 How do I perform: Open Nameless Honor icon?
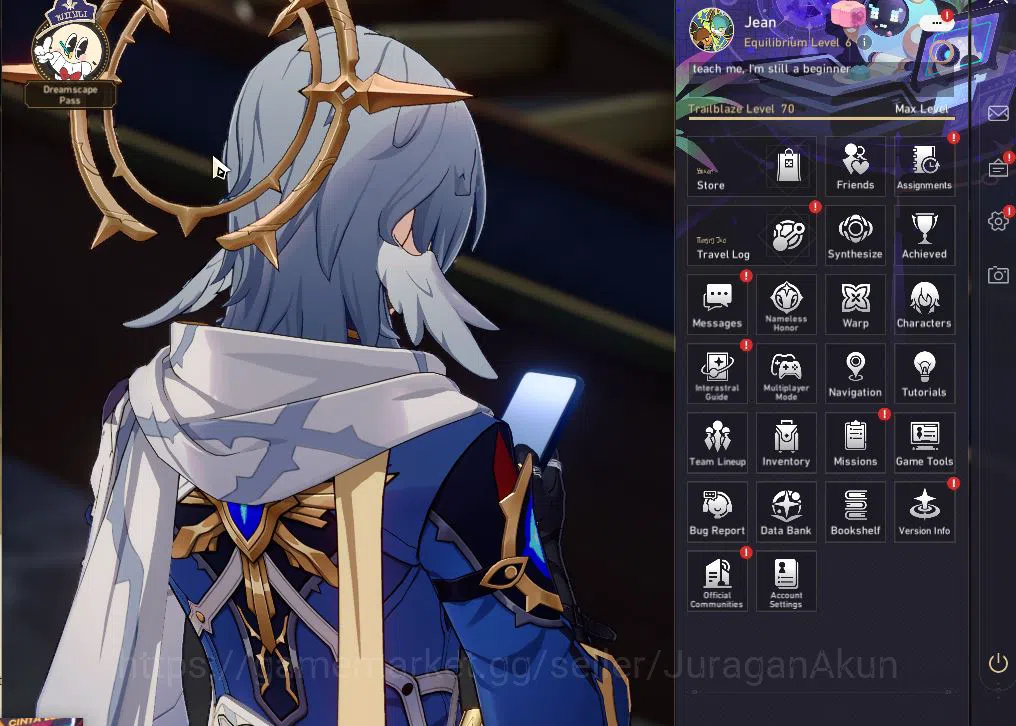point(786,305)
